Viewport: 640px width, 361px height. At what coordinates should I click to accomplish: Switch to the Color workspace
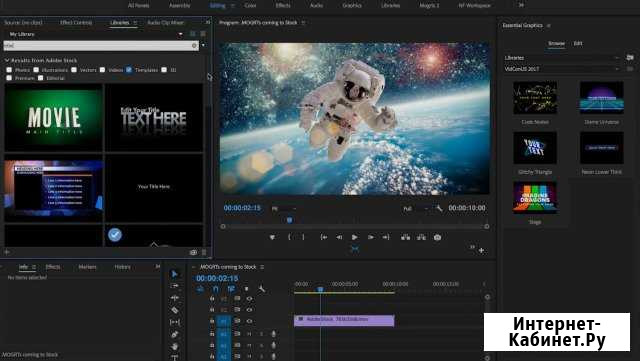(x=250, y=6)
